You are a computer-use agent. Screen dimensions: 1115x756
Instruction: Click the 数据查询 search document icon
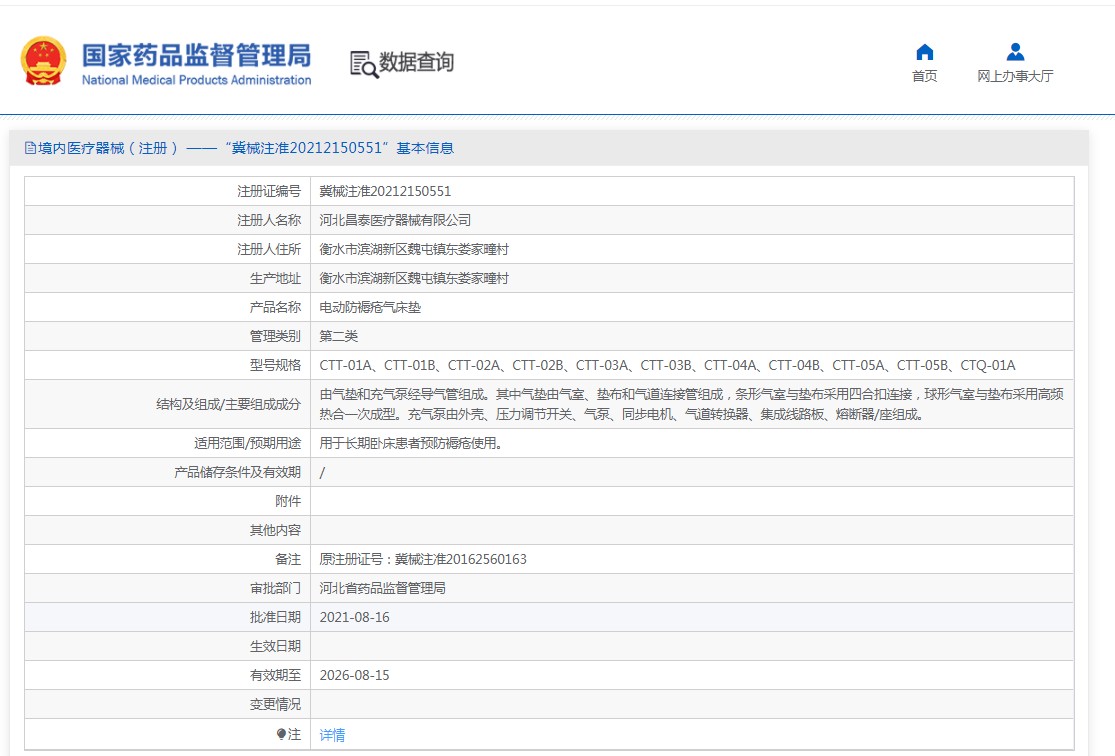point(364,64)
